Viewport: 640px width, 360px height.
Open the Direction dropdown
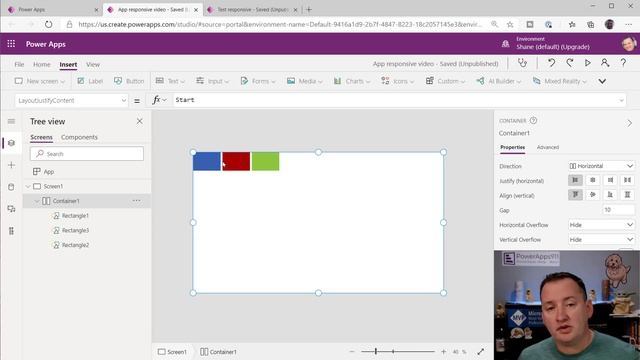point(601,166)
